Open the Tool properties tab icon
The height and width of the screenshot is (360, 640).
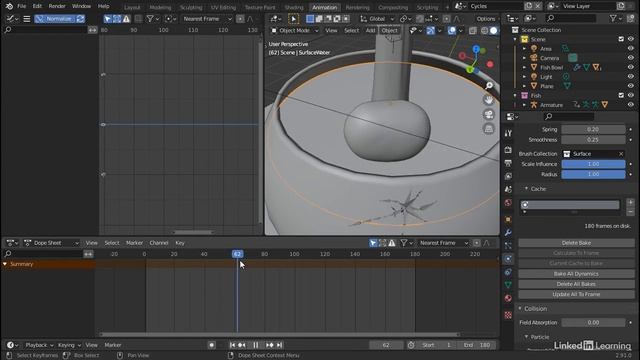click(x=508, y=133)
